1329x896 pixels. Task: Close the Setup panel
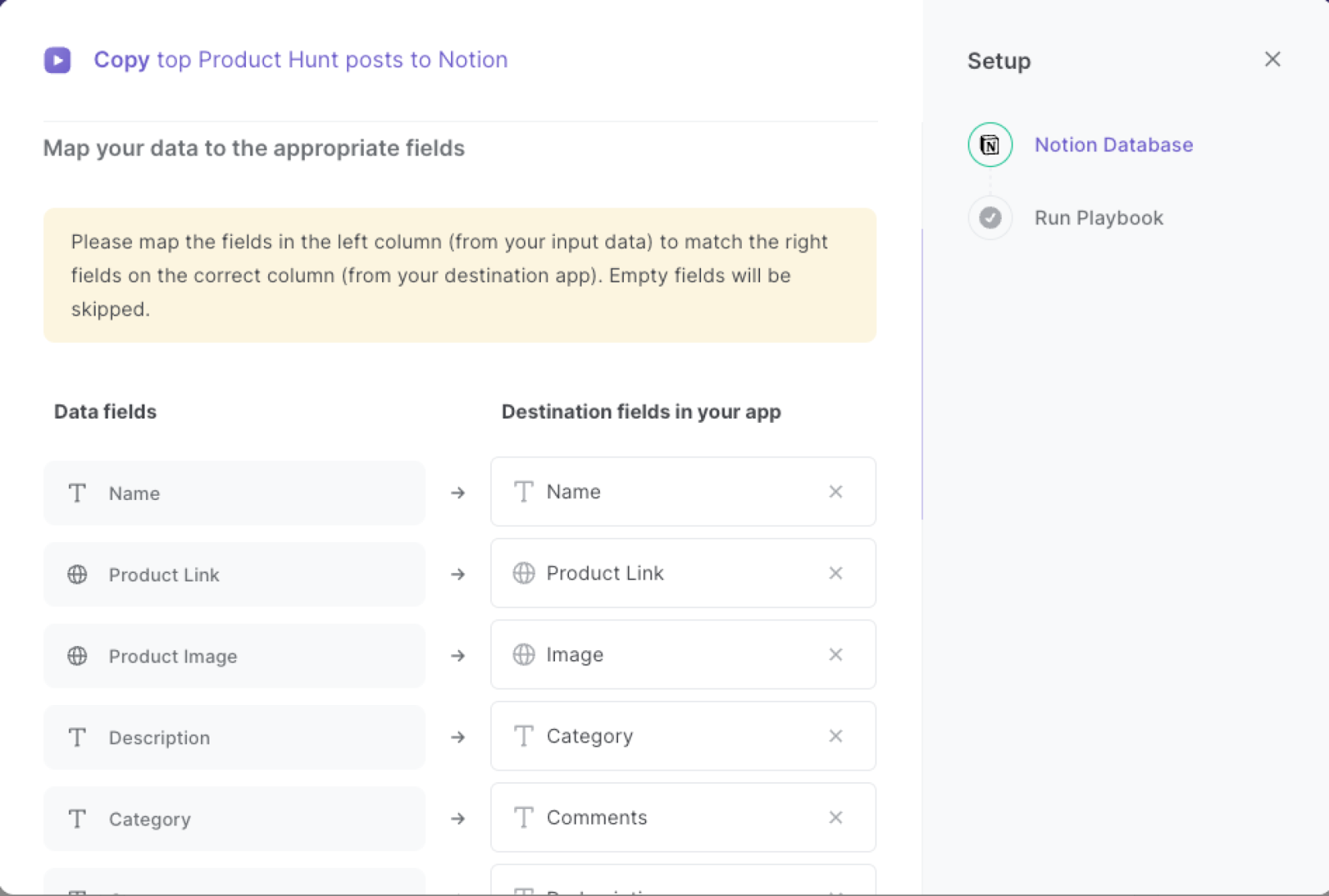1272,60
